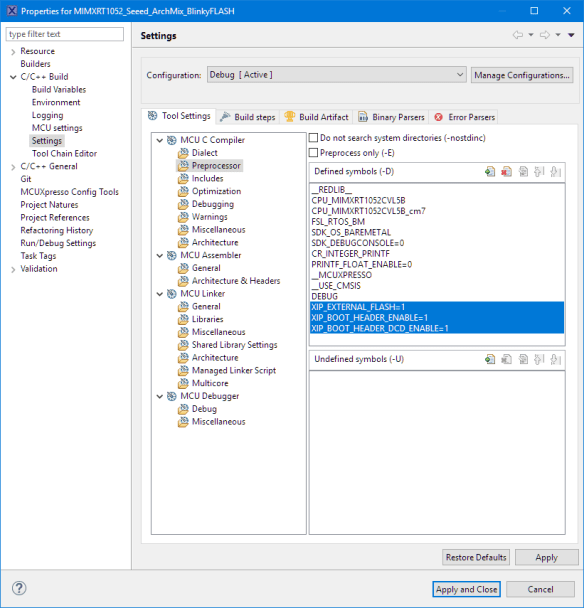Select the SDK_DEBUGCONSOLE=0 symbol
The width and height of the screenshot is (584, 608).
point(358,243)
